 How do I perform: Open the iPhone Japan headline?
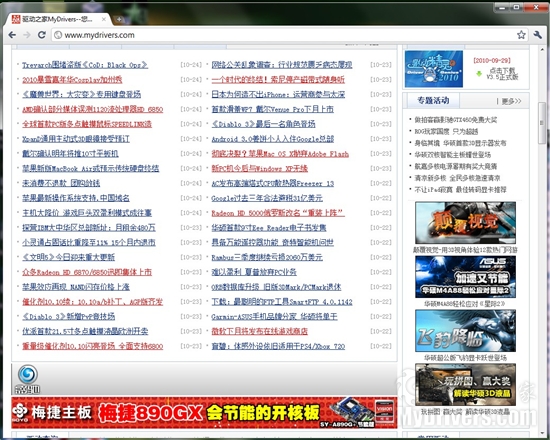pyautogui.click(x=278, y=94)
